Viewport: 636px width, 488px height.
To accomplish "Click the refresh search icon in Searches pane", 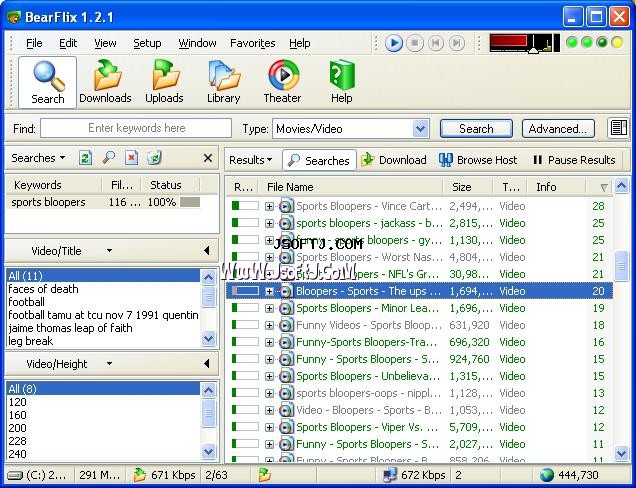I will click(x=85, y=158).
